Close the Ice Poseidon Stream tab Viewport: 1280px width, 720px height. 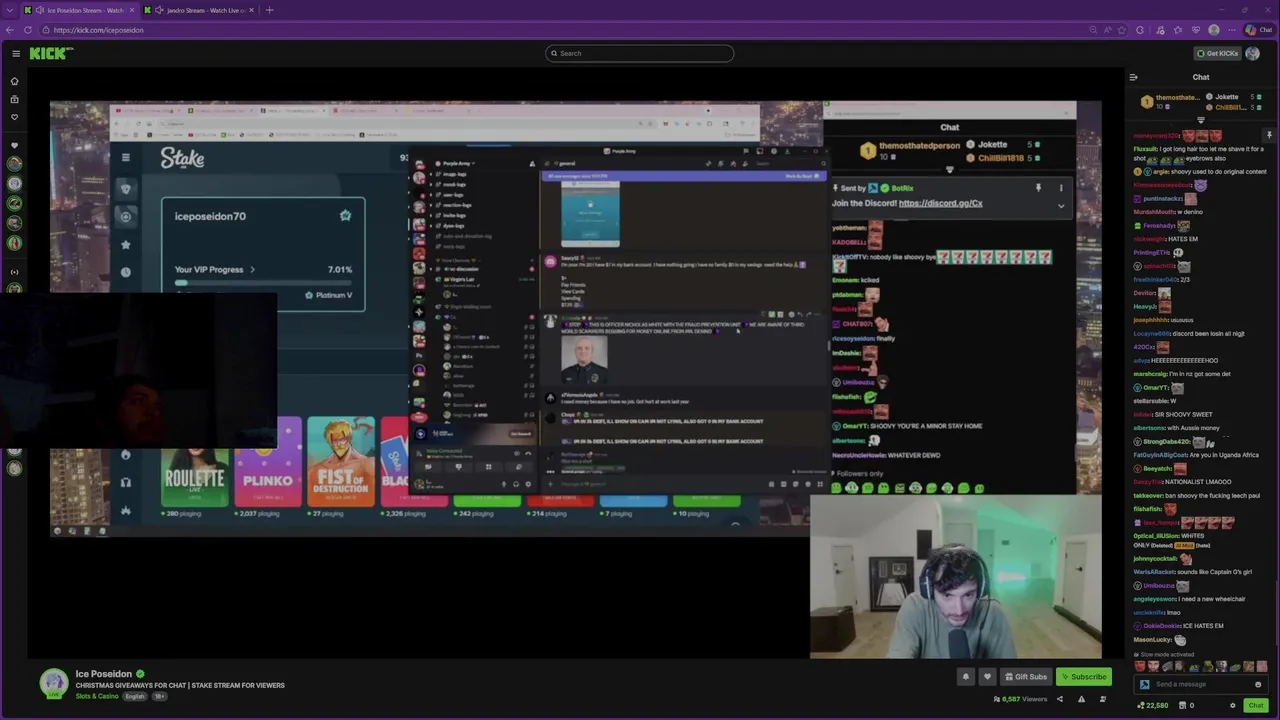[131, 10]
